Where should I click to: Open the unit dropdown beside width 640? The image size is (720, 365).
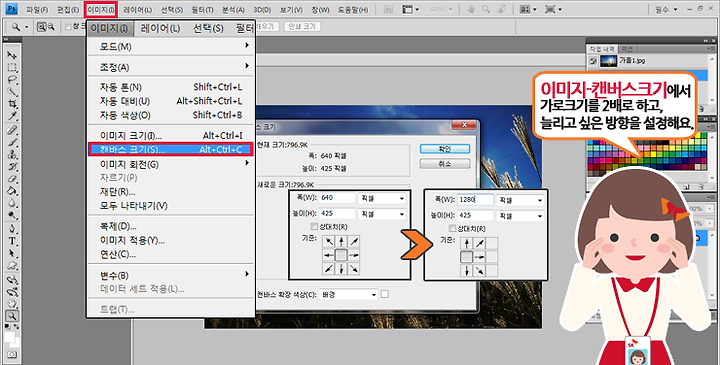point(382,198)
